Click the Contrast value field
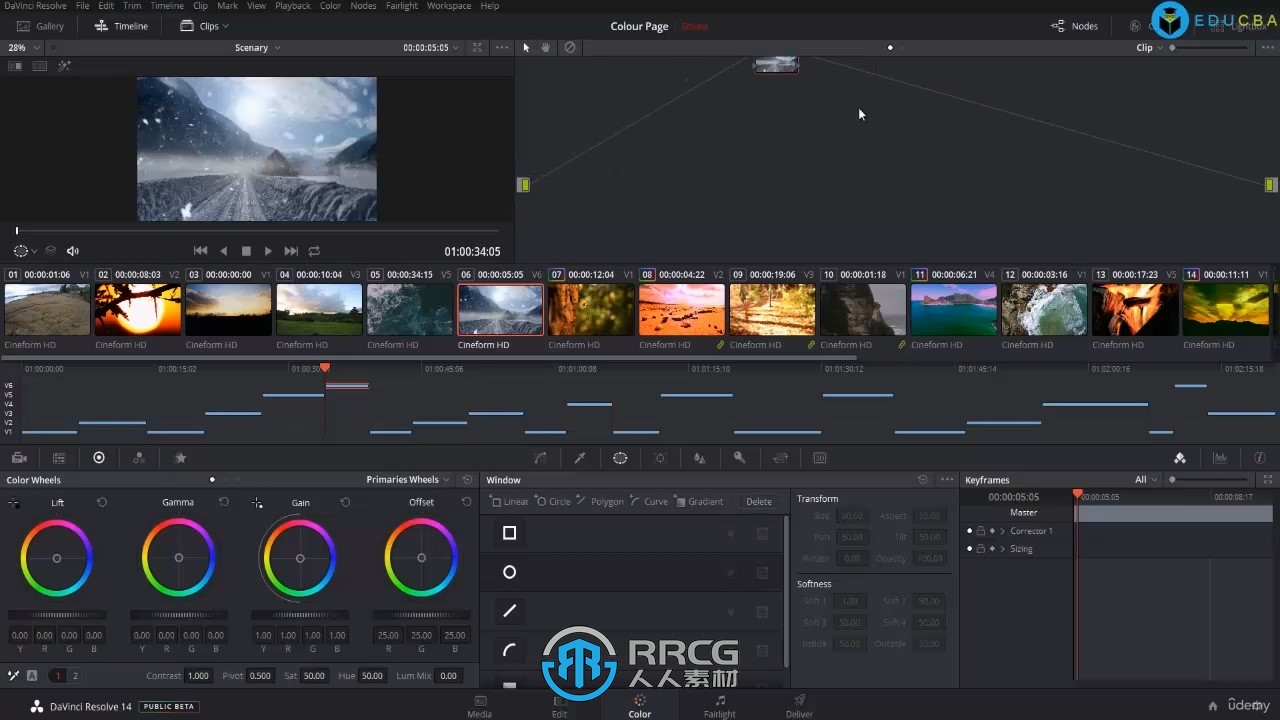Viewport: 1280px width, 720px height. tap(198, 676)
